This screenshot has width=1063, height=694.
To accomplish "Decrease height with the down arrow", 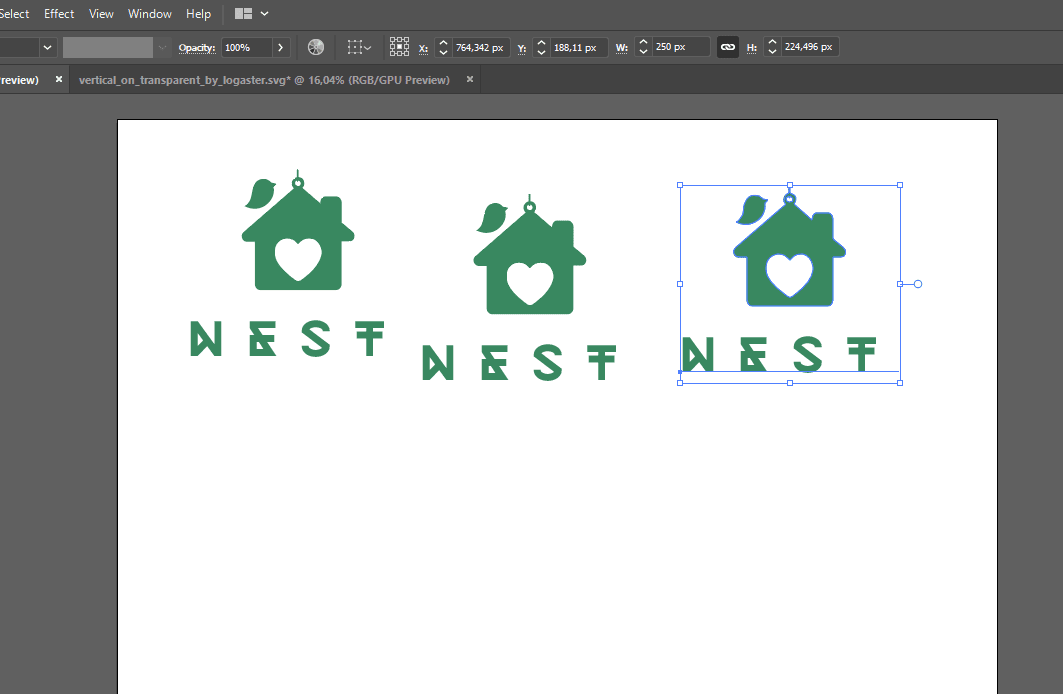I will (772, 52).
